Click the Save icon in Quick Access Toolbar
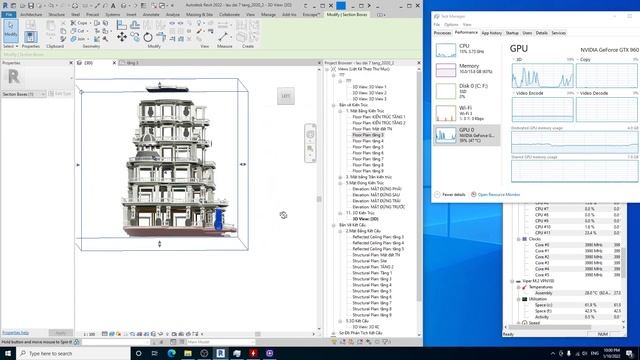640x360 pixels. 31,6
